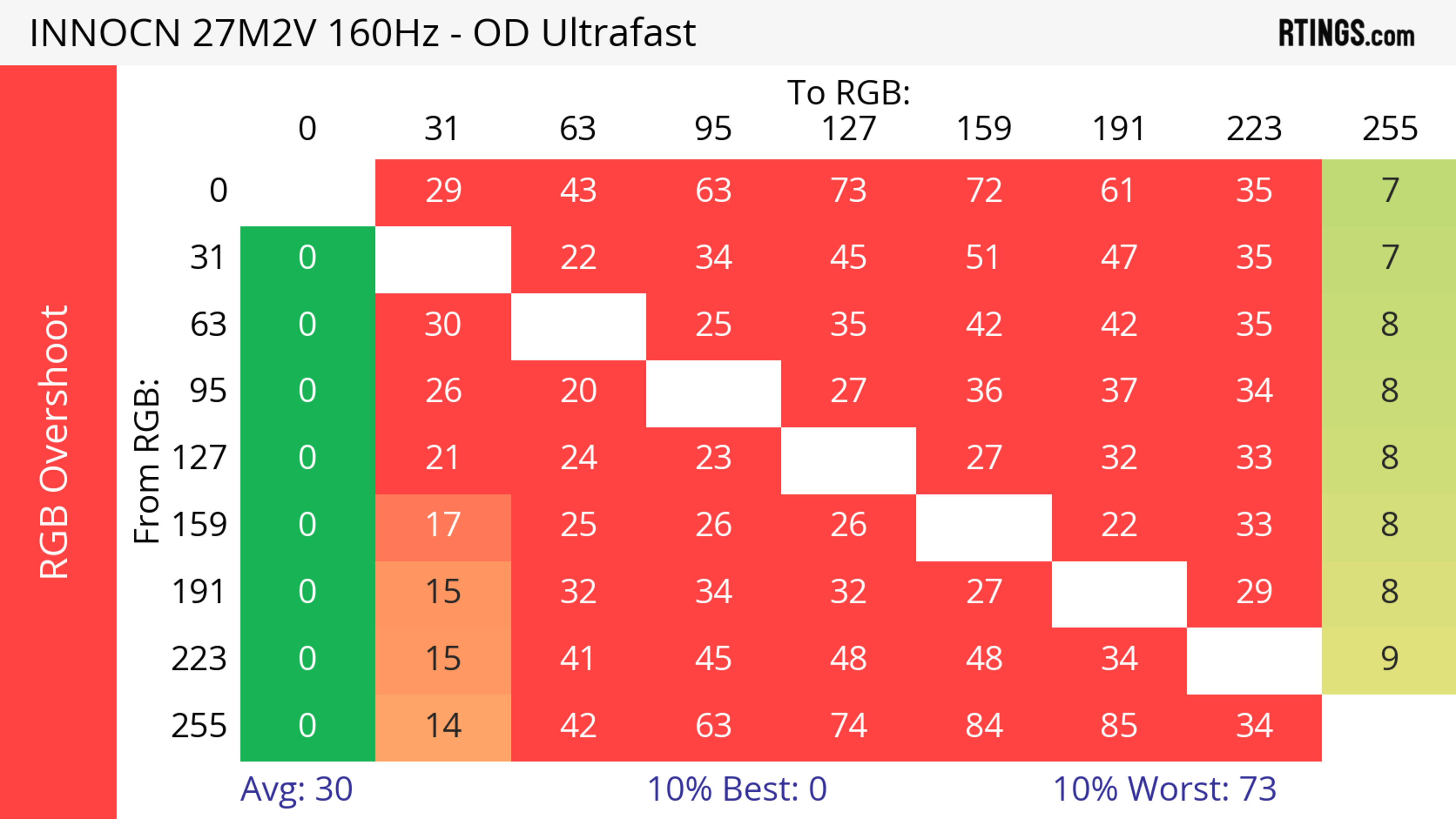Click the To RGB: header label
The image size is (1456, 819).
pyautogui.click(x=849, y=92)
